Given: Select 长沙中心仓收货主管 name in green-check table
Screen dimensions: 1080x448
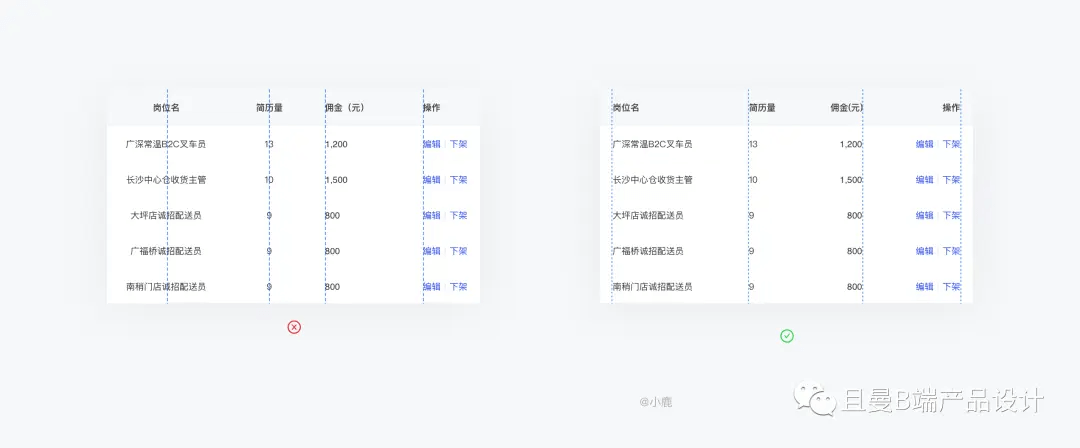Looking at the screenshot, I should tap(652, 180).
